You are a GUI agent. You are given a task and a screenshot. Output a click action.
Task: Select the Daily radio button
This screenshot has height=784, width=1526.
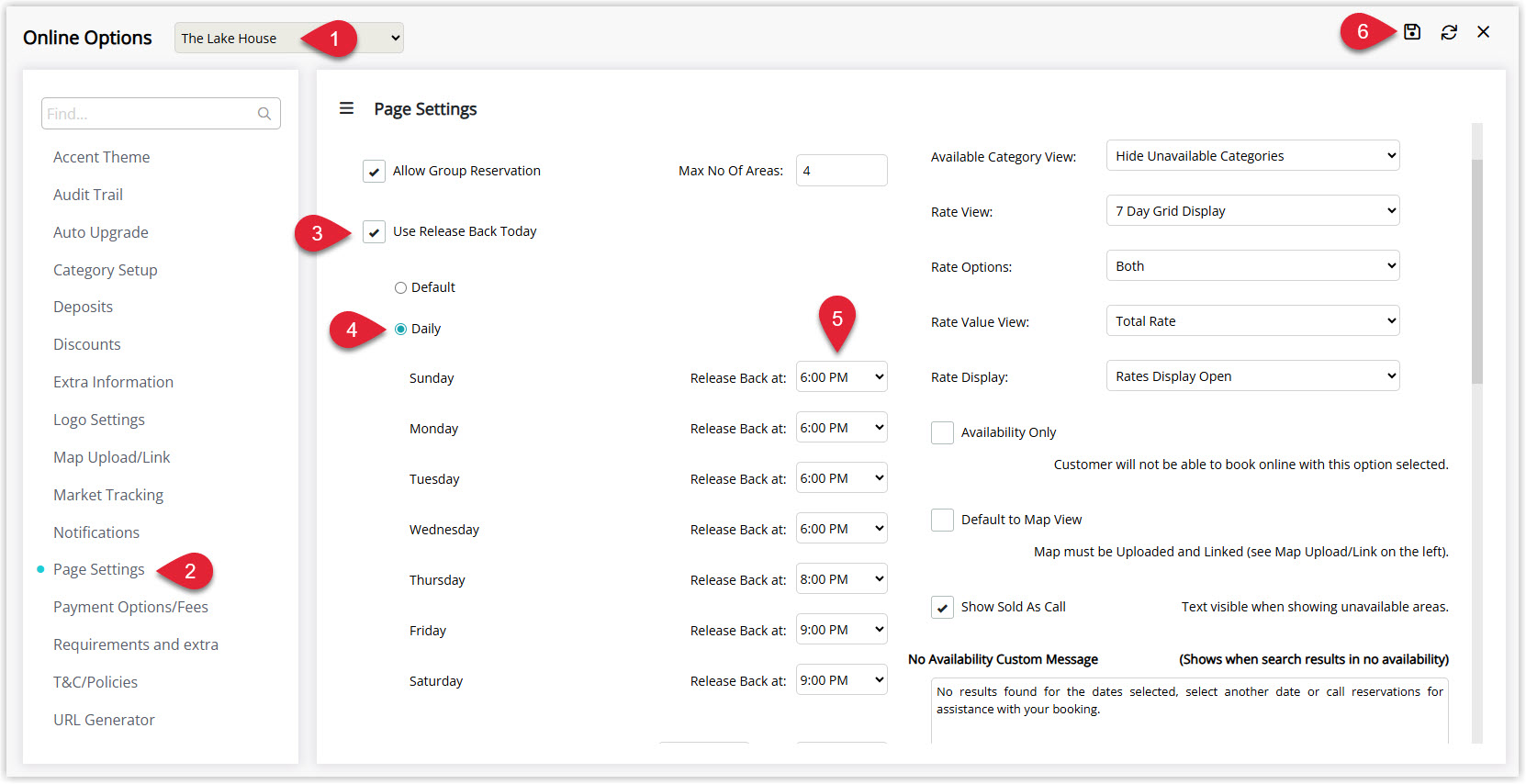tap(400, 329)
